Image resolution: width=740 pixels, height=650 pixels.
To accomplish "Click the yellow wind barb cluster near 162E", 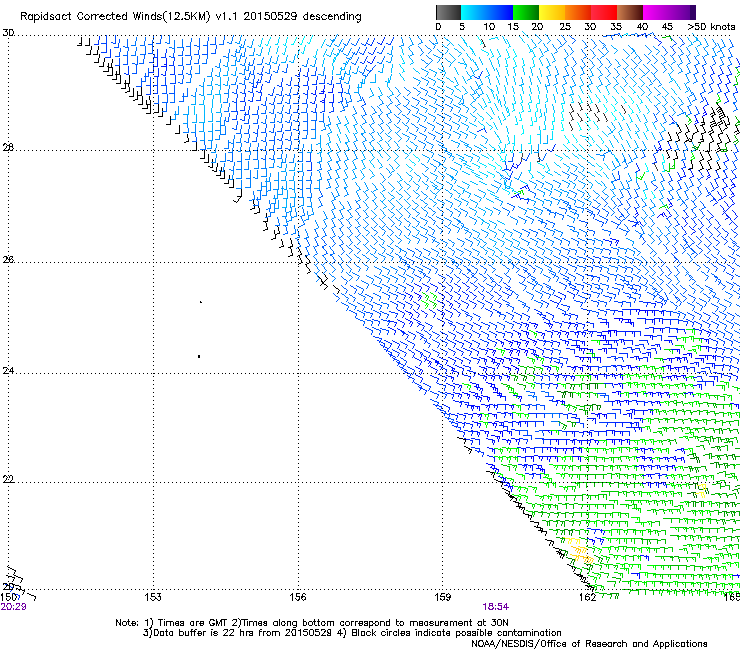I will point(579,550).
